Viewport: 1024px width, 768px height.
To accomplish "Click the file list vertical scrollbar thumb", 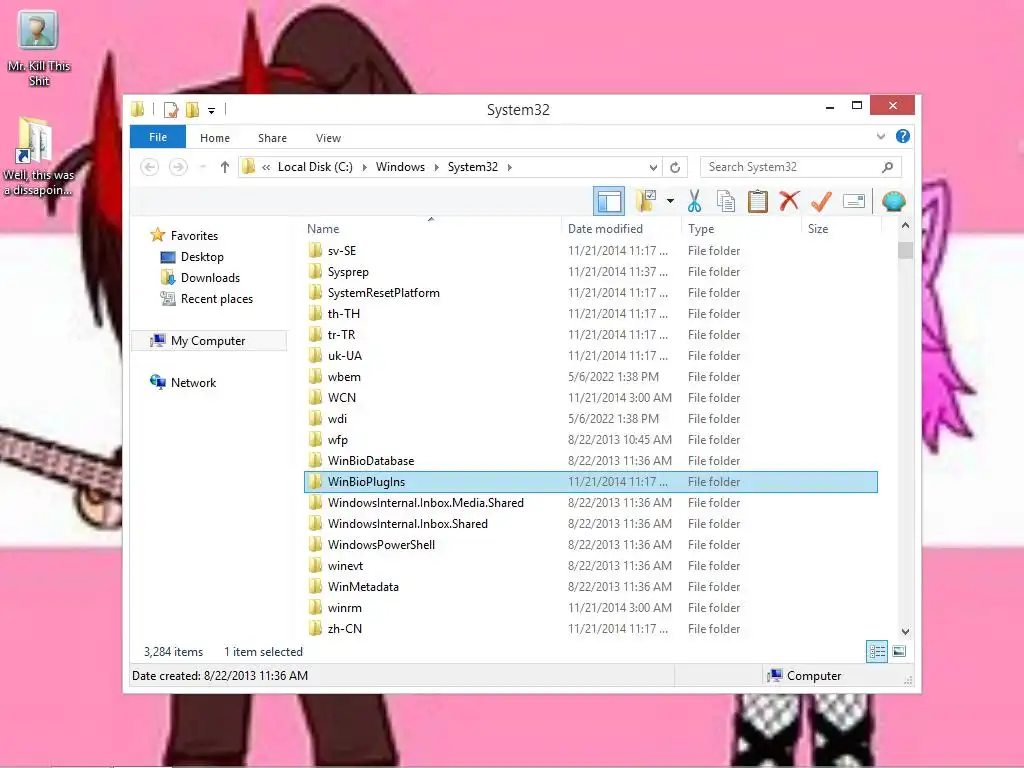I will [x=905, y=251].
